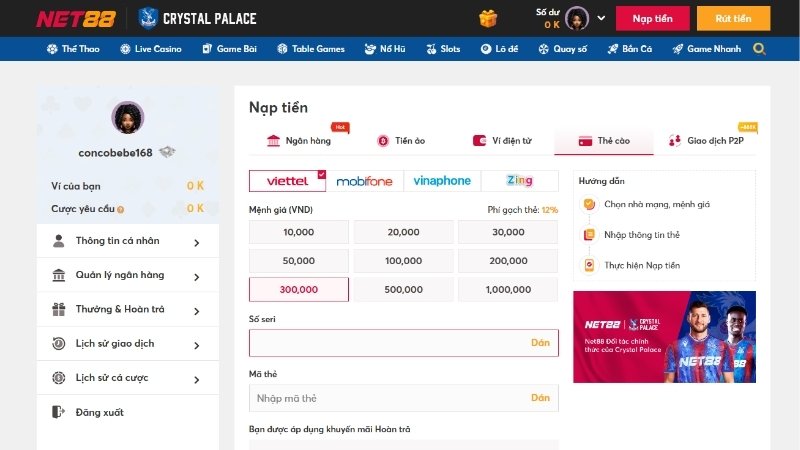
Task: Open Lịch sử giao dịch section
Action: point(128,343)
